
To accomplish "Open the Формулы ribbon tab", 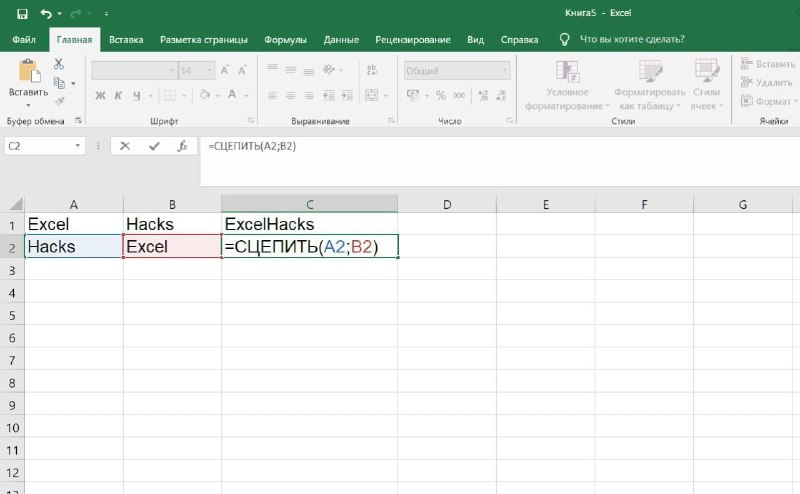I will coord(285,40).
